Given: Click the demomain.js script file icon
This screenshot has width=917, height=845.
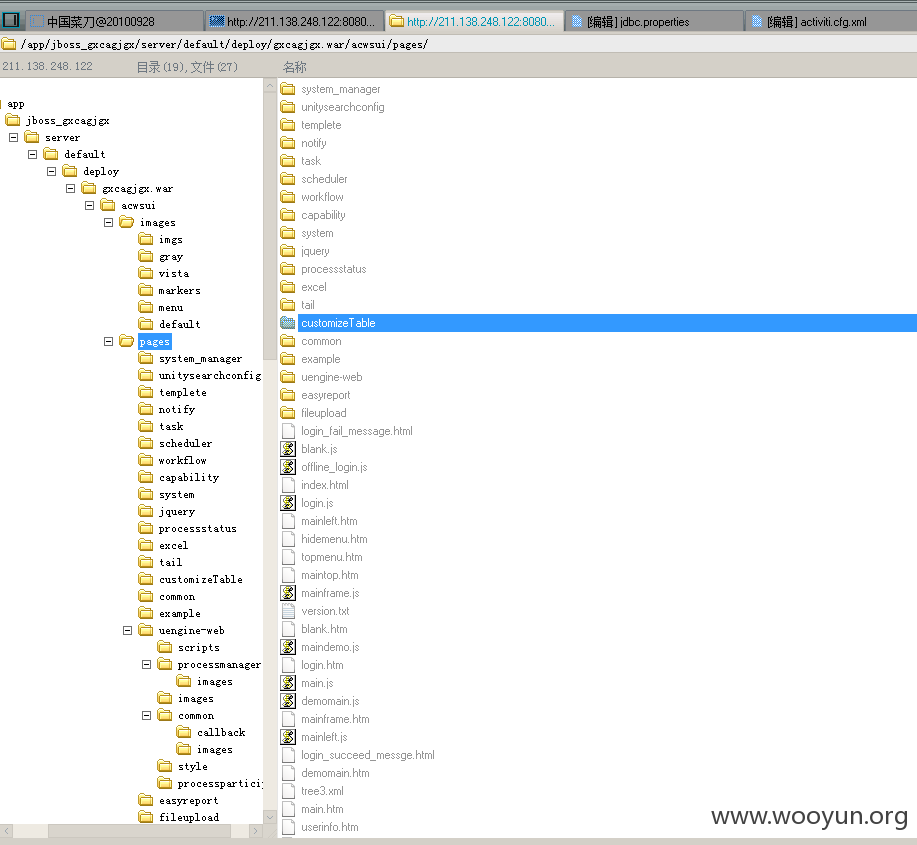Looking at the screenshot, I should pyautogui.click(x=288, y=701).
